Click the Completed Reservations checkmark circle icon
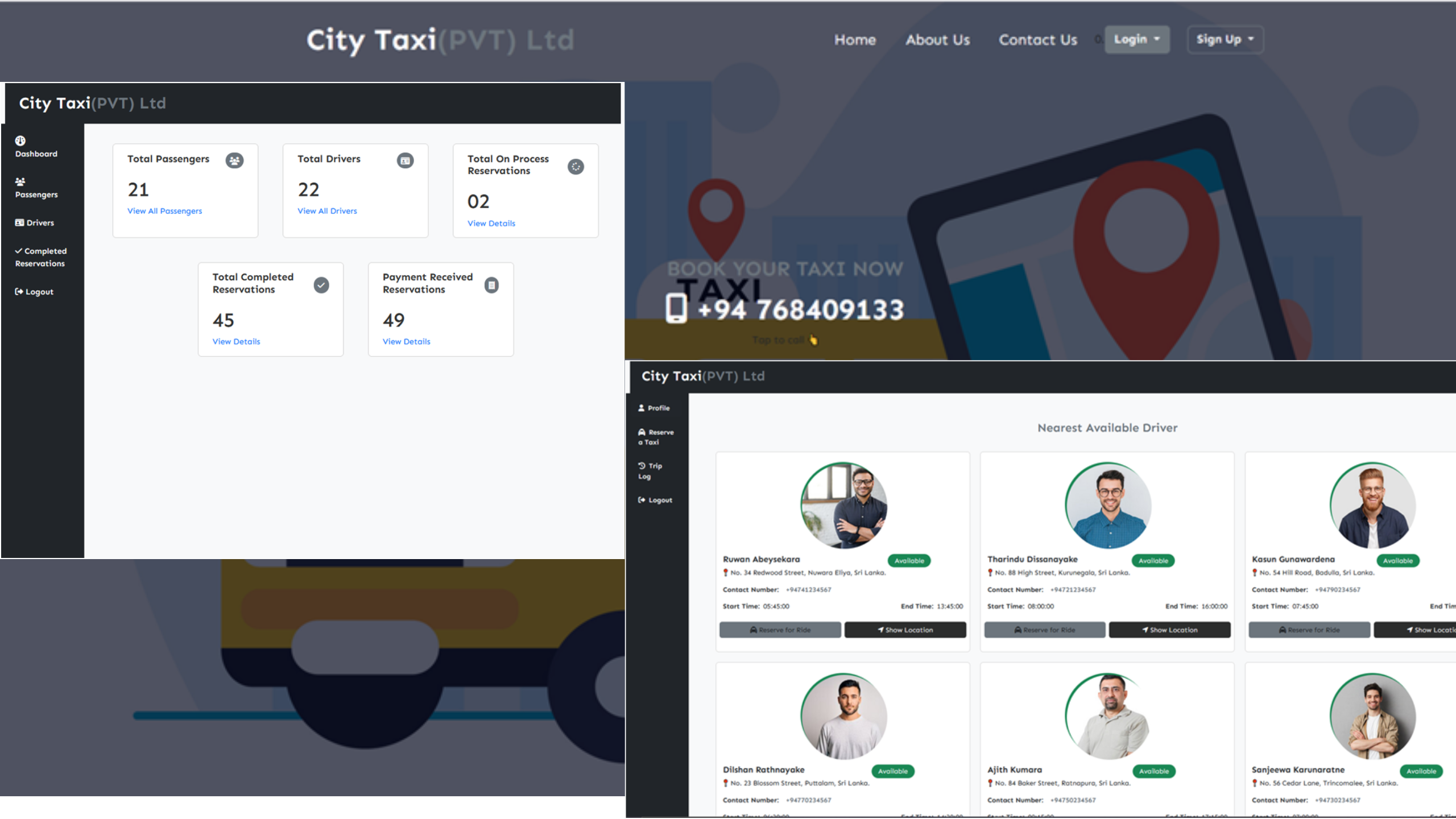 click(x=321, y=285)
